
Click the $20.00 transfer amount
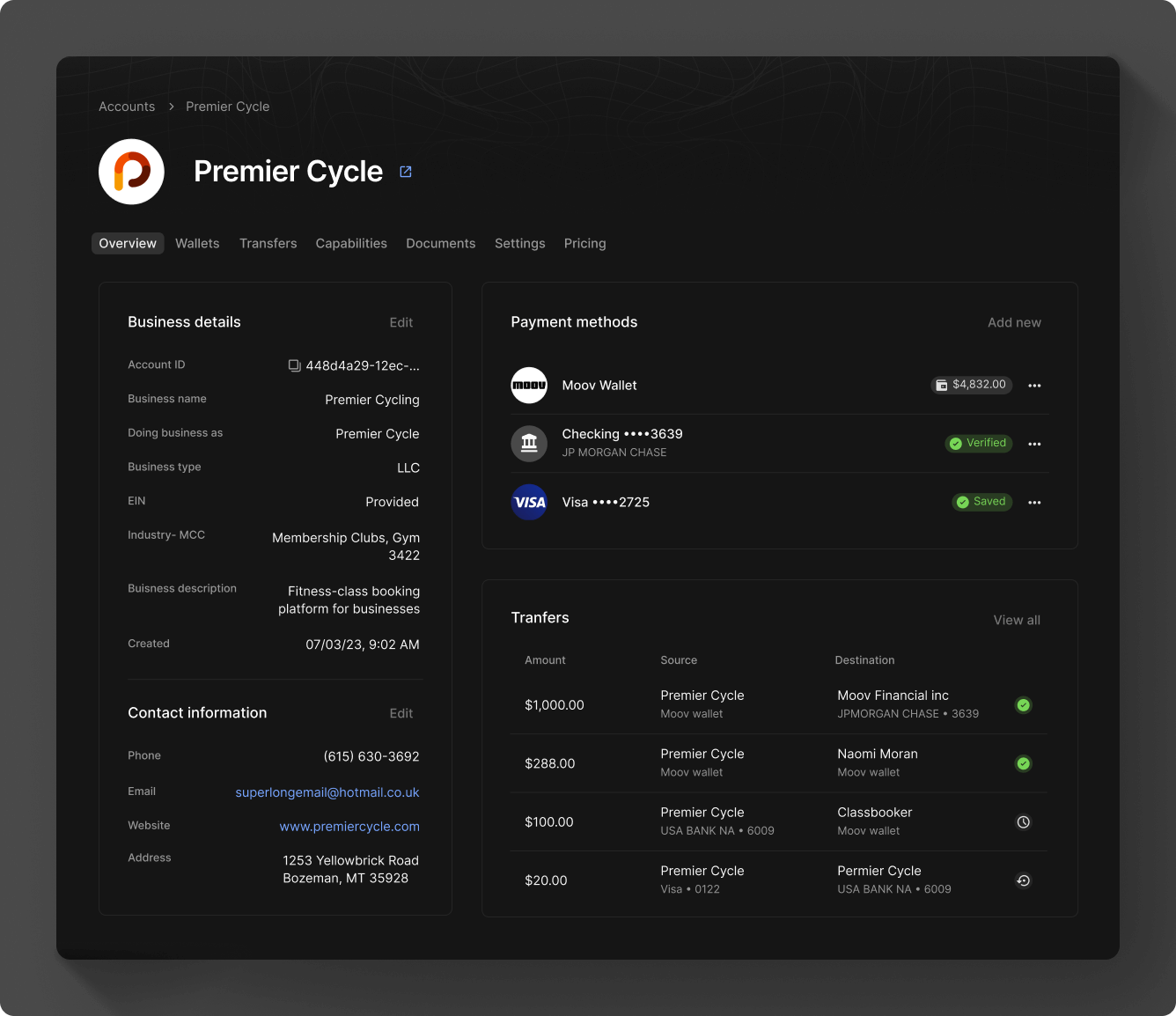point(546,880)
